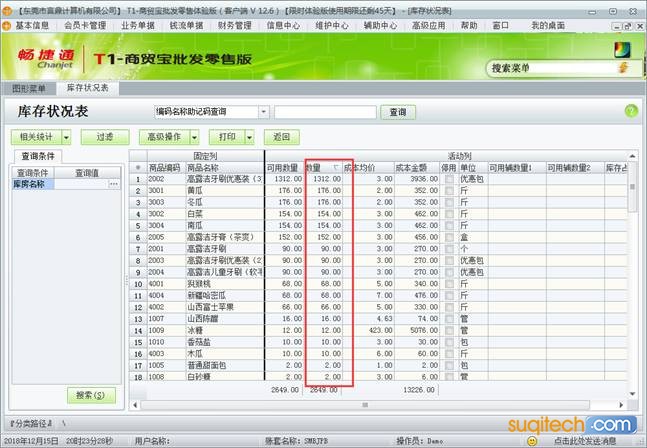Screen dimensions: 647x448
Task: Toggle 停用 checkbox for 高露洁牙膏 row
Action: point(449,237)
